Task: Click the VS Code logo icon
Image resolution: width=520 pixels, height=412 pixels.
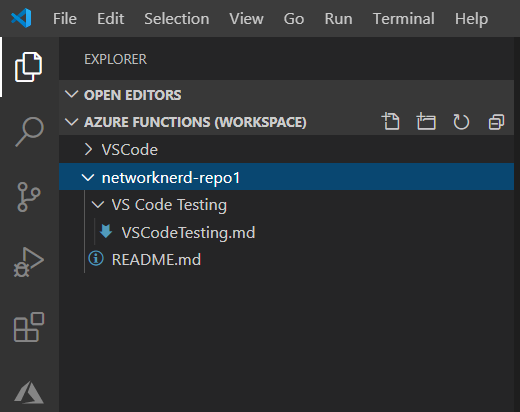Action: coord(21,18)
